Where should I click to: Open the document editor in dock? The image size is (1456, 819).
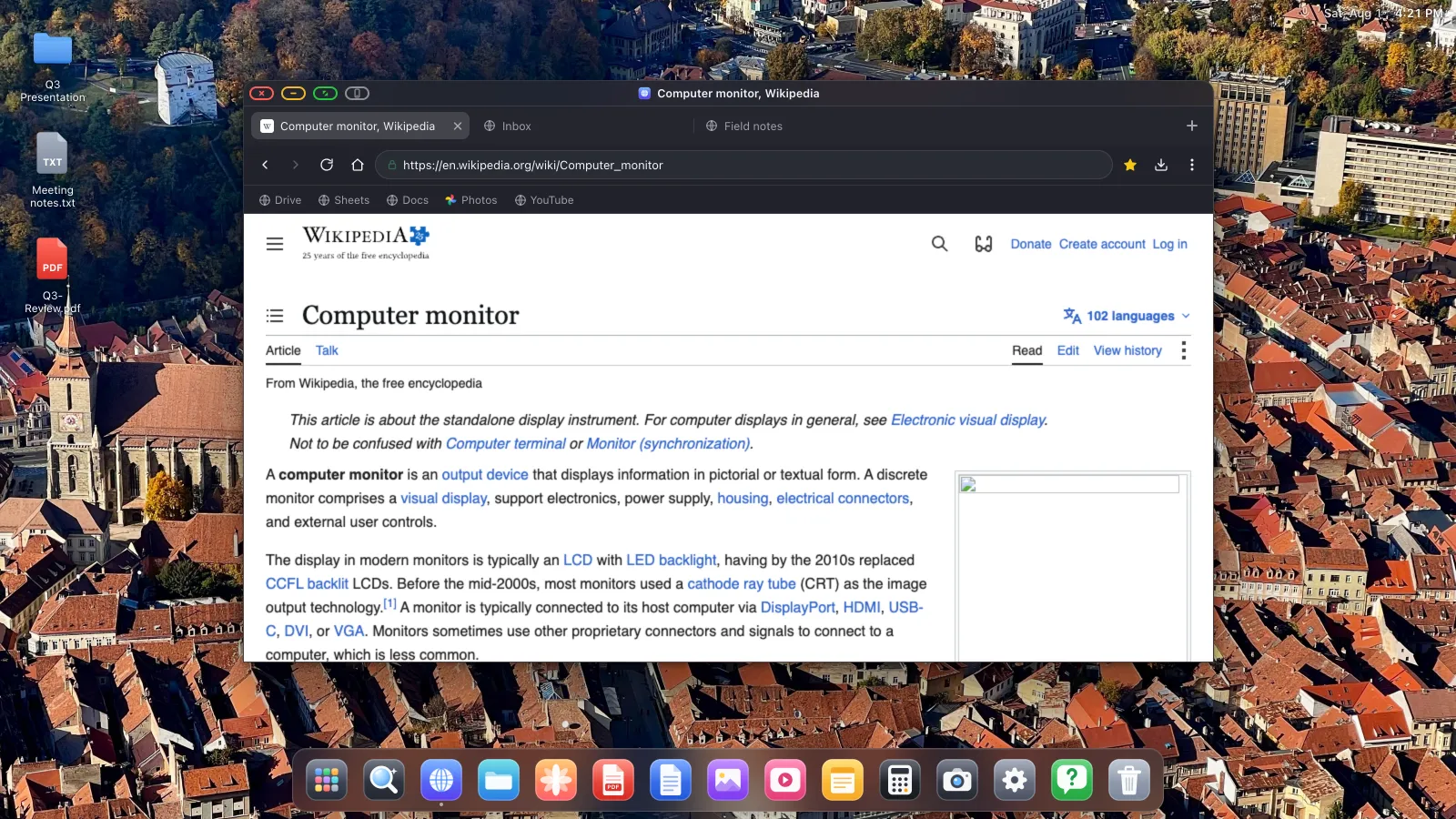[x=671, y=780]
